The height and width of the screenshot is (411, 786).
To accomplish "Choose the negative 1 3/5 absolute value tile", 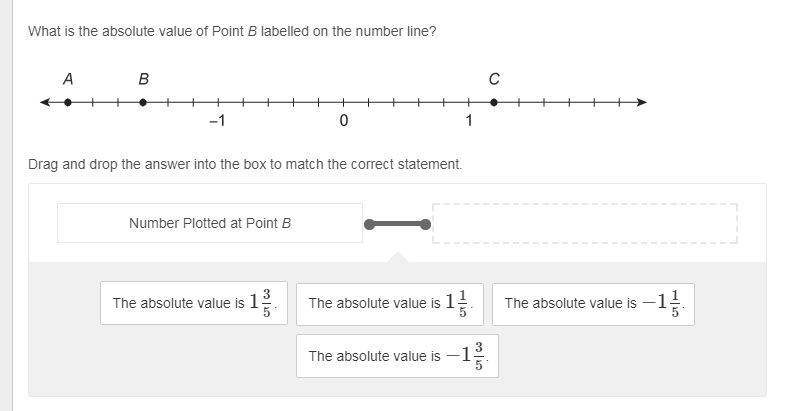I will point(397,356).
